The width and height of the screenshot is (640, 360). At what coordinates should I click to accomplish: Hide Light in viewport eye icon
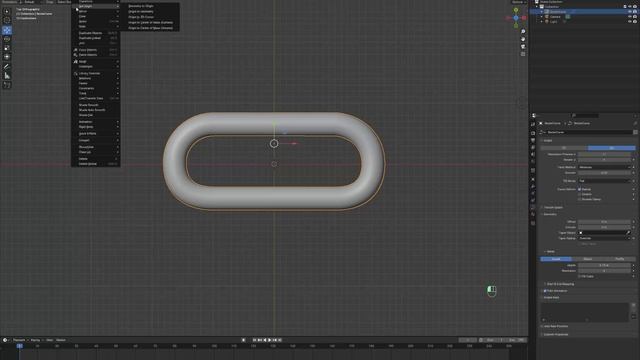tap(630, 21)
